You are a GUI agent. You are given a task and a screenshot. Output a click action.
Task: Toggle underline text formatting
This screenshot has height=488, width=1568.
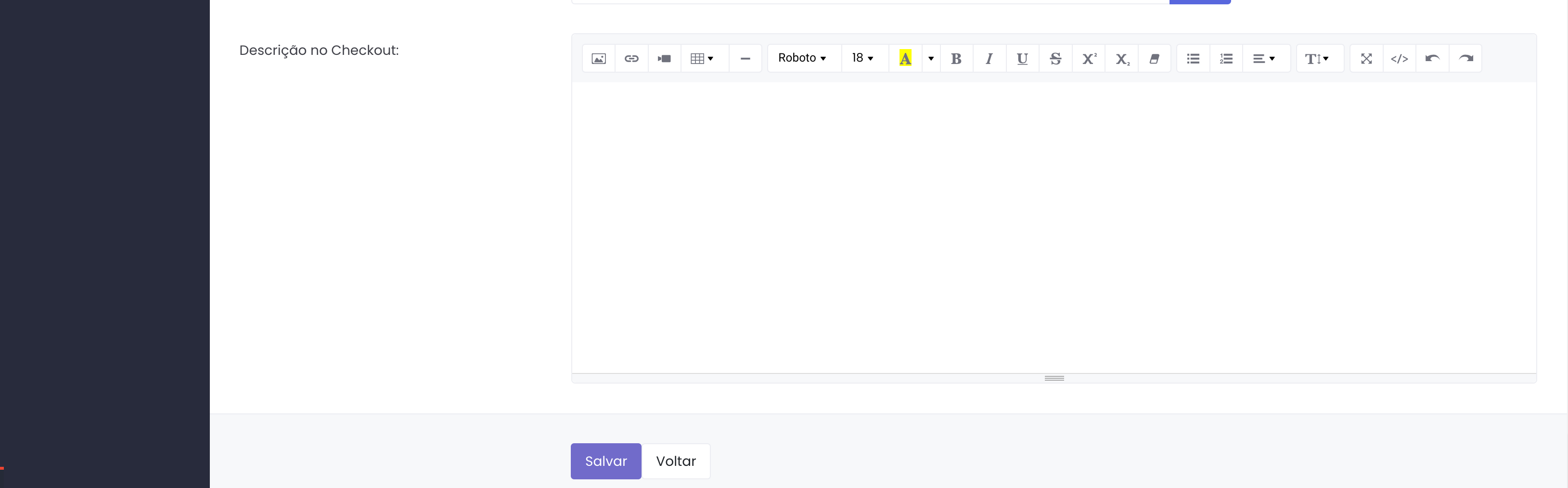[1022, 58]
